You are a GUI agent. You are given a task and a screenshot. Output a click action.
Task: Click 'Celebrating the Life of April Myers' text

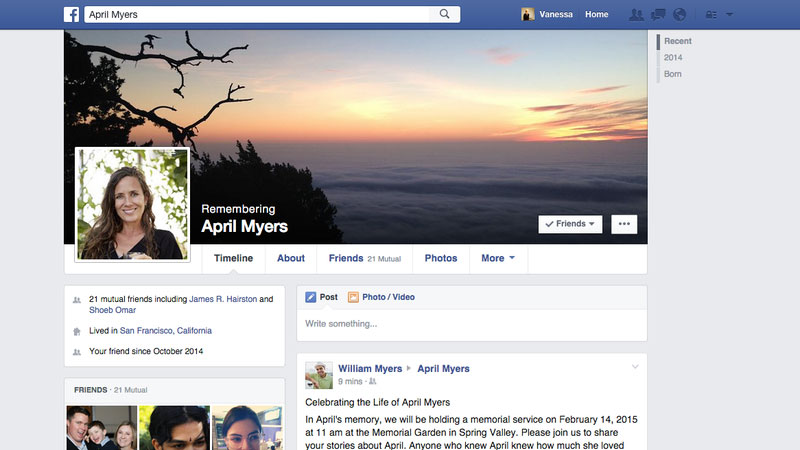(378, 402)
